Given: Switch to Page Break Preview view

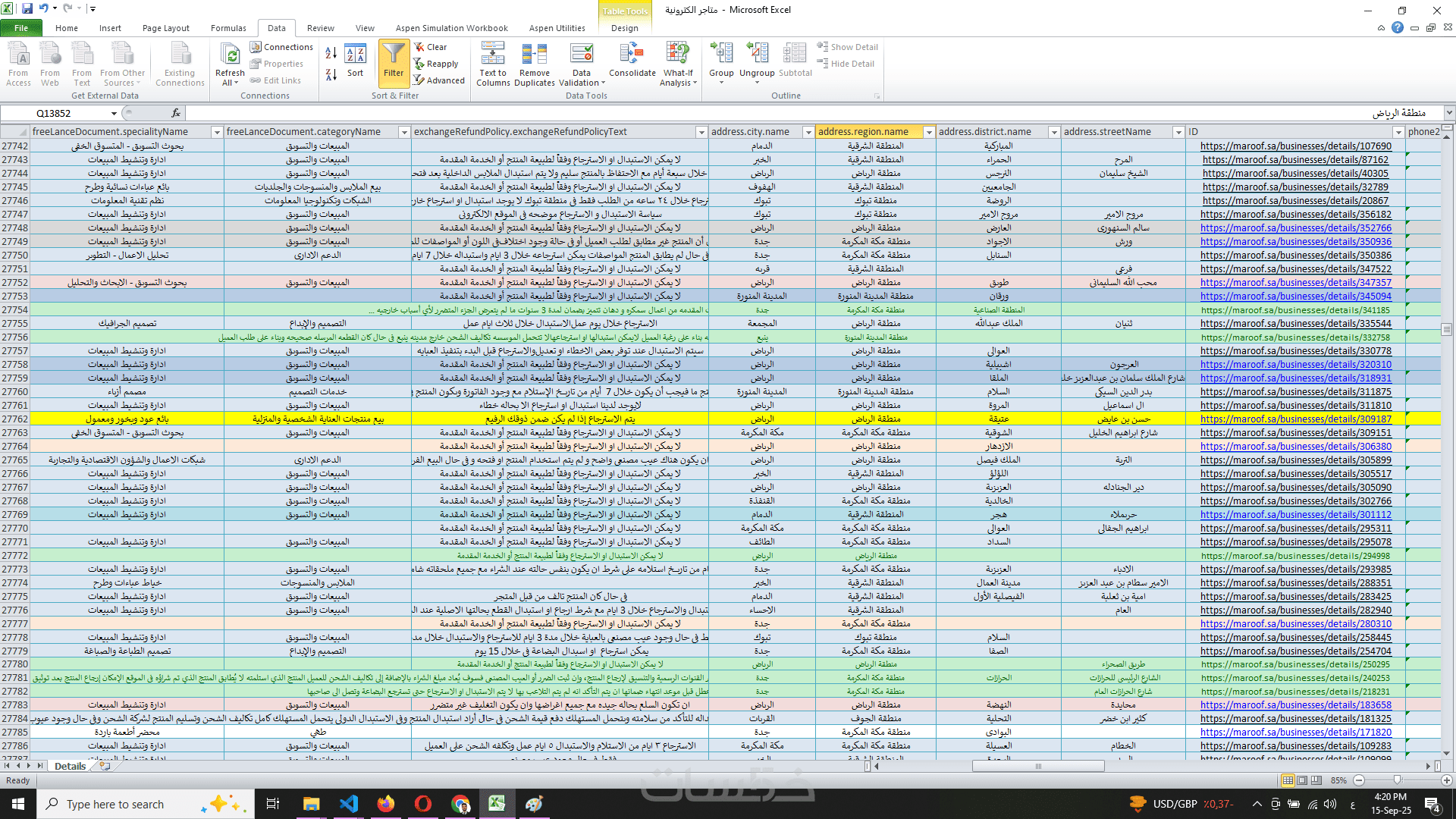Looking at the screenshot, I should [1316, 780].
